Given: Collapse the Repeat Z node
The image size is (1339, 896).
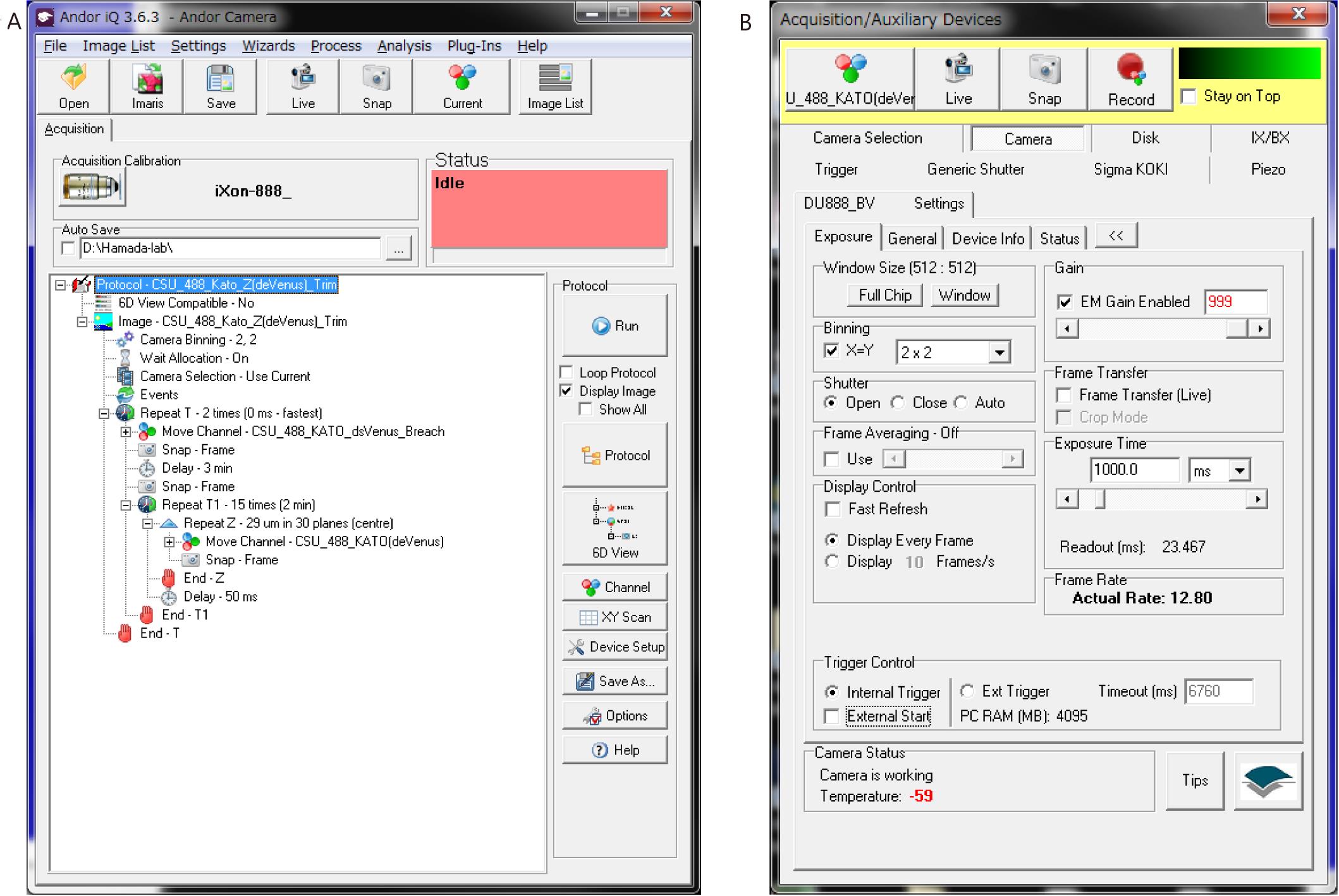Looking at the screenshot, I should click(x=147, y=524).
